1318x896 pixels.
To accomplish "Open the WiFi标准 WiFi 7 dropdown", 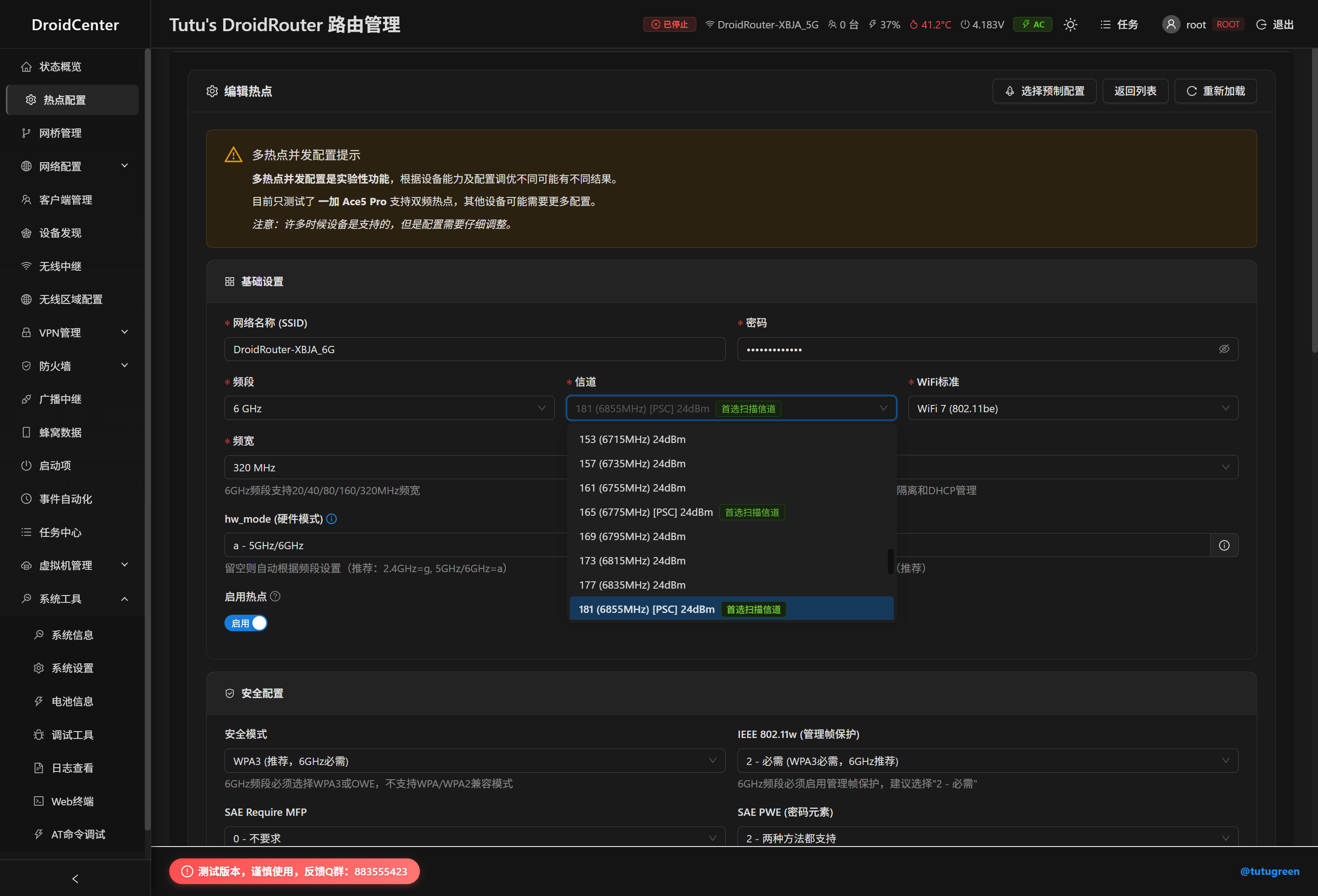I will point(1072,408).
